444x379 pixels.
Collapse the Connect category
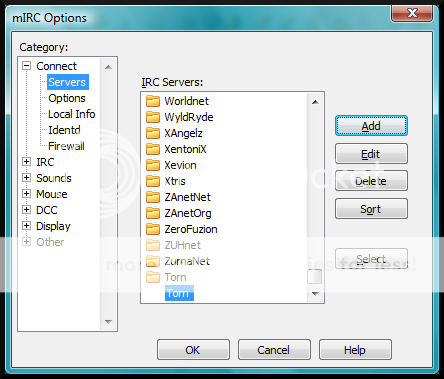(x=26, y=66)
